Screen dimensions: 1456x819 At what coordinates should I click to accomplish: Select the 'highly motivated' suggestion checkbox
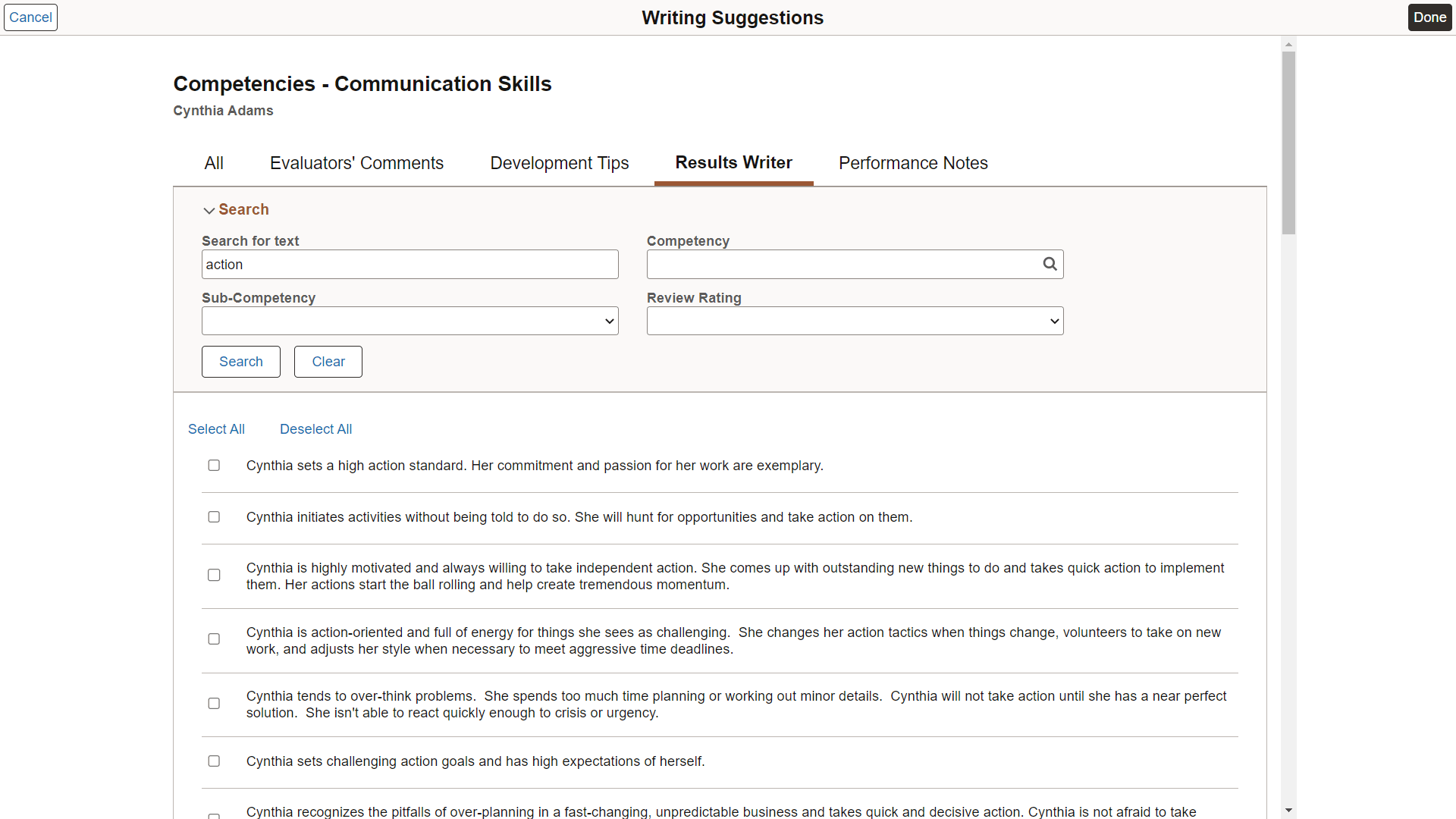pyautogui.click(x=214, y=576)
